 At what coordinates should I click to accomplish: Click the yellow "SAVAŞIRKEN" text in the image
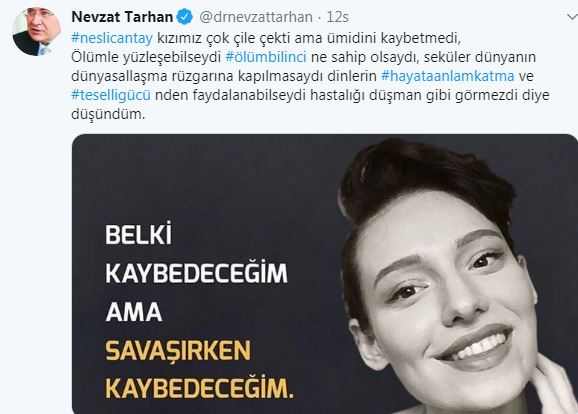(178, 351)
